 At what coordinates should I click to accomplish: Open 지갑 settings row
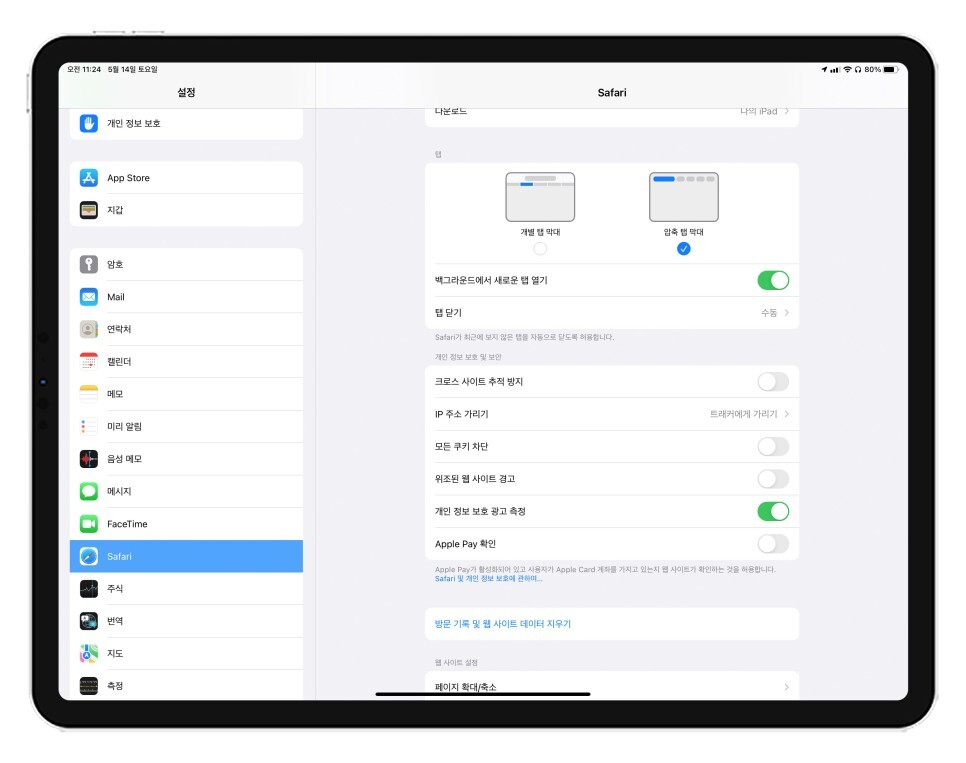pyautogui.click(x=186, y=210)
